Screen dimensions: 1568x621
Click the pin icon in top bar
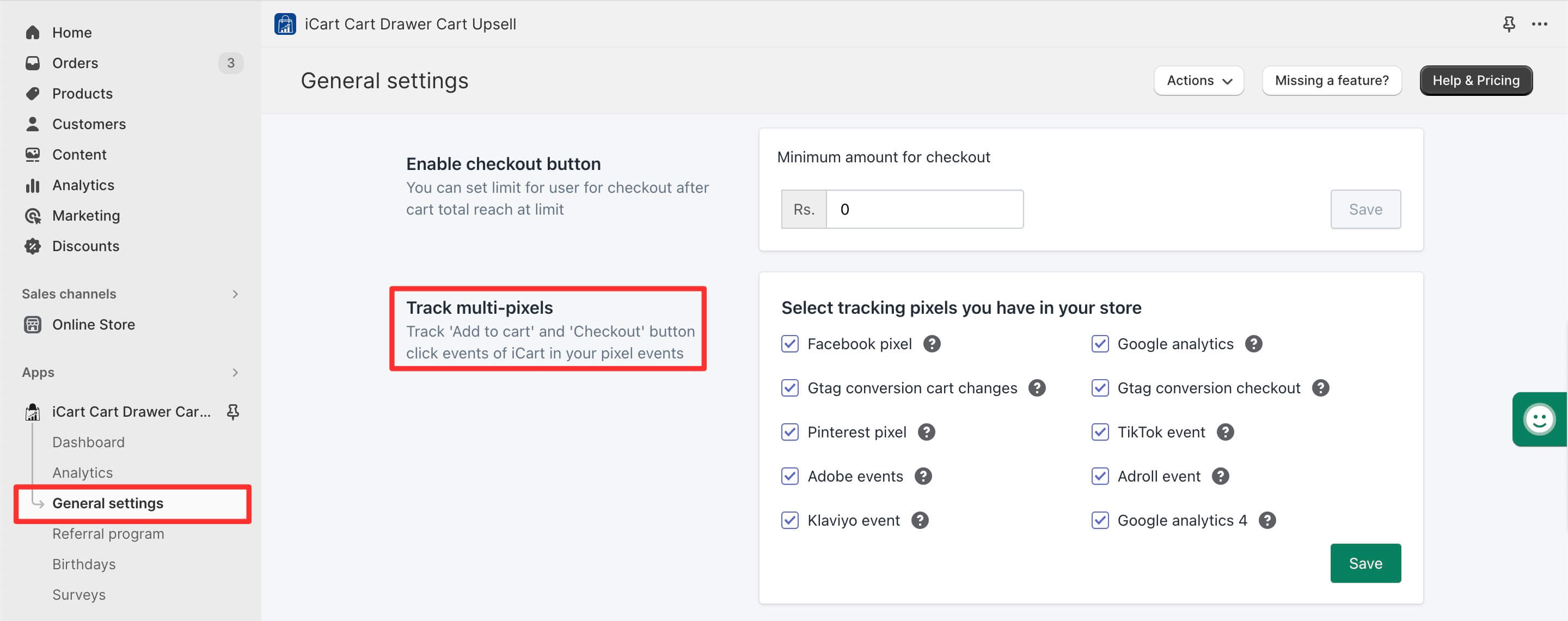point(1509,24)
